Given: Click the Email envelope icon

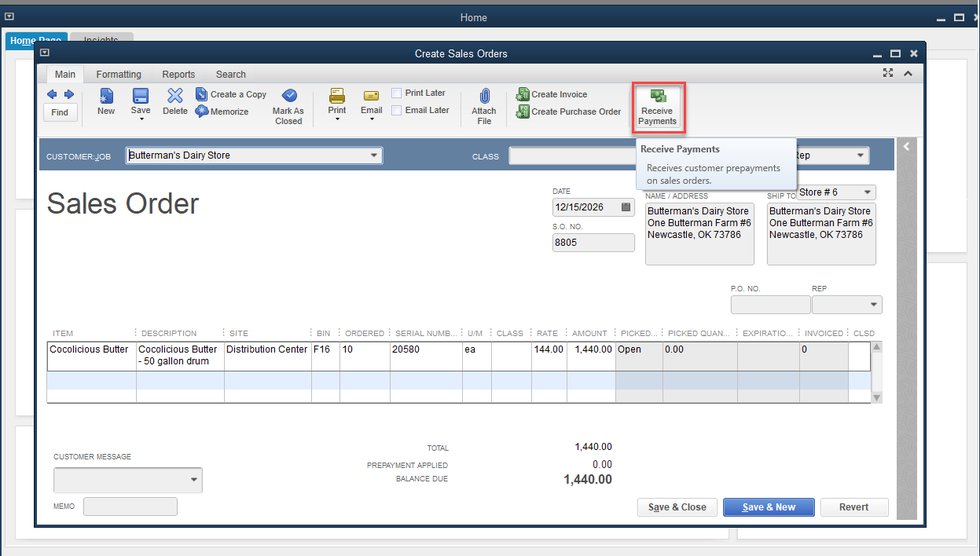Looking at the screenshot, I should (x=371, y=97).
